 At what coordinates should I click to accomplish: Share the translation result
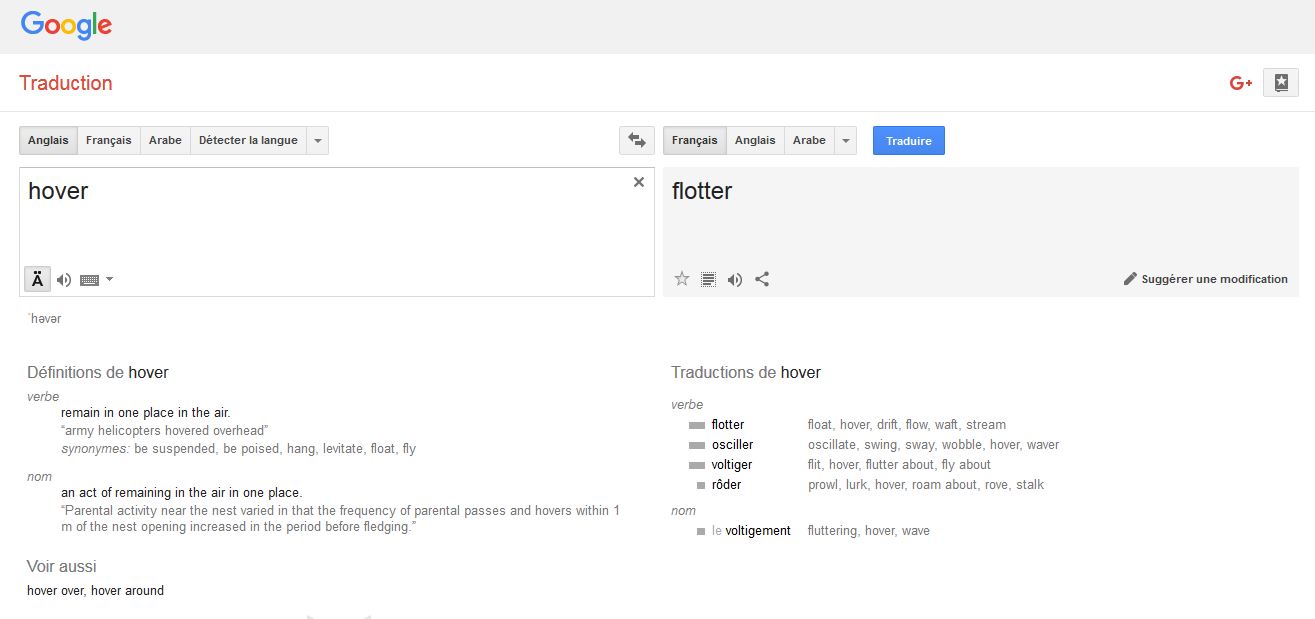[762, 279]
